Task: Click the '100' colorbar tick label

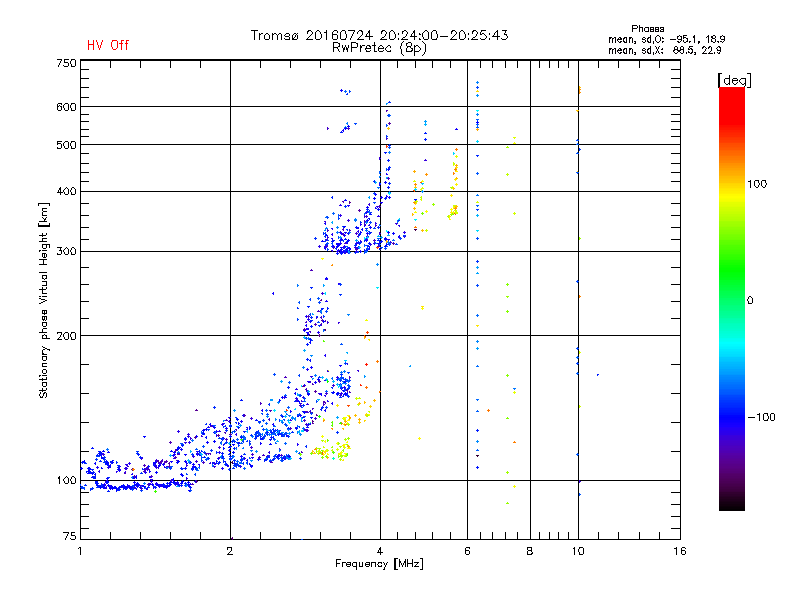Action: click(x=757, y=184)
